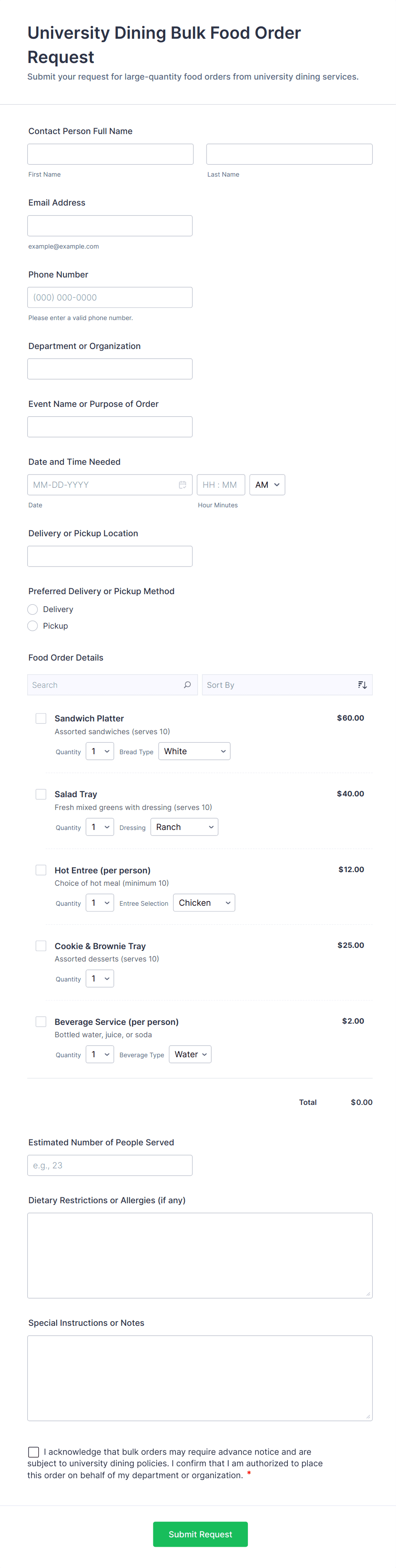Focus the Email Address field
This screenshot has width=396, height=1568.
pyautogui.click(x=110, y=226)
